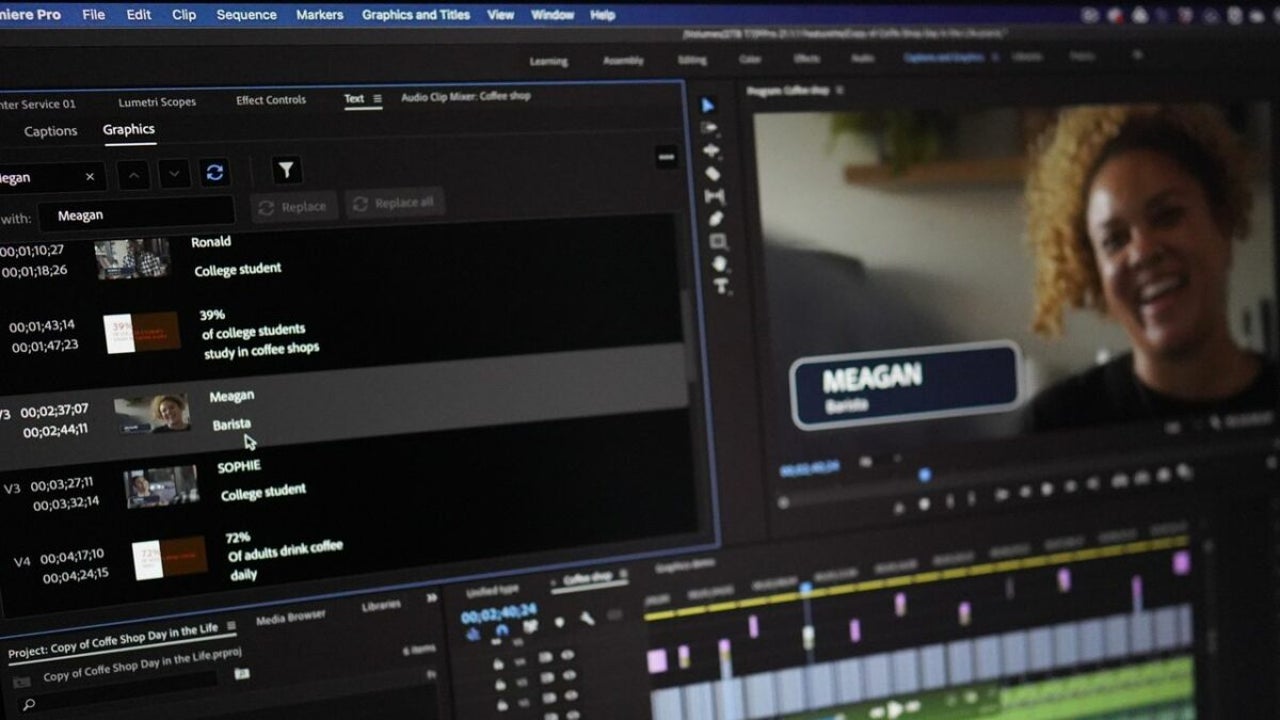Open the Text panel hamburger menu

click(376, 98)
